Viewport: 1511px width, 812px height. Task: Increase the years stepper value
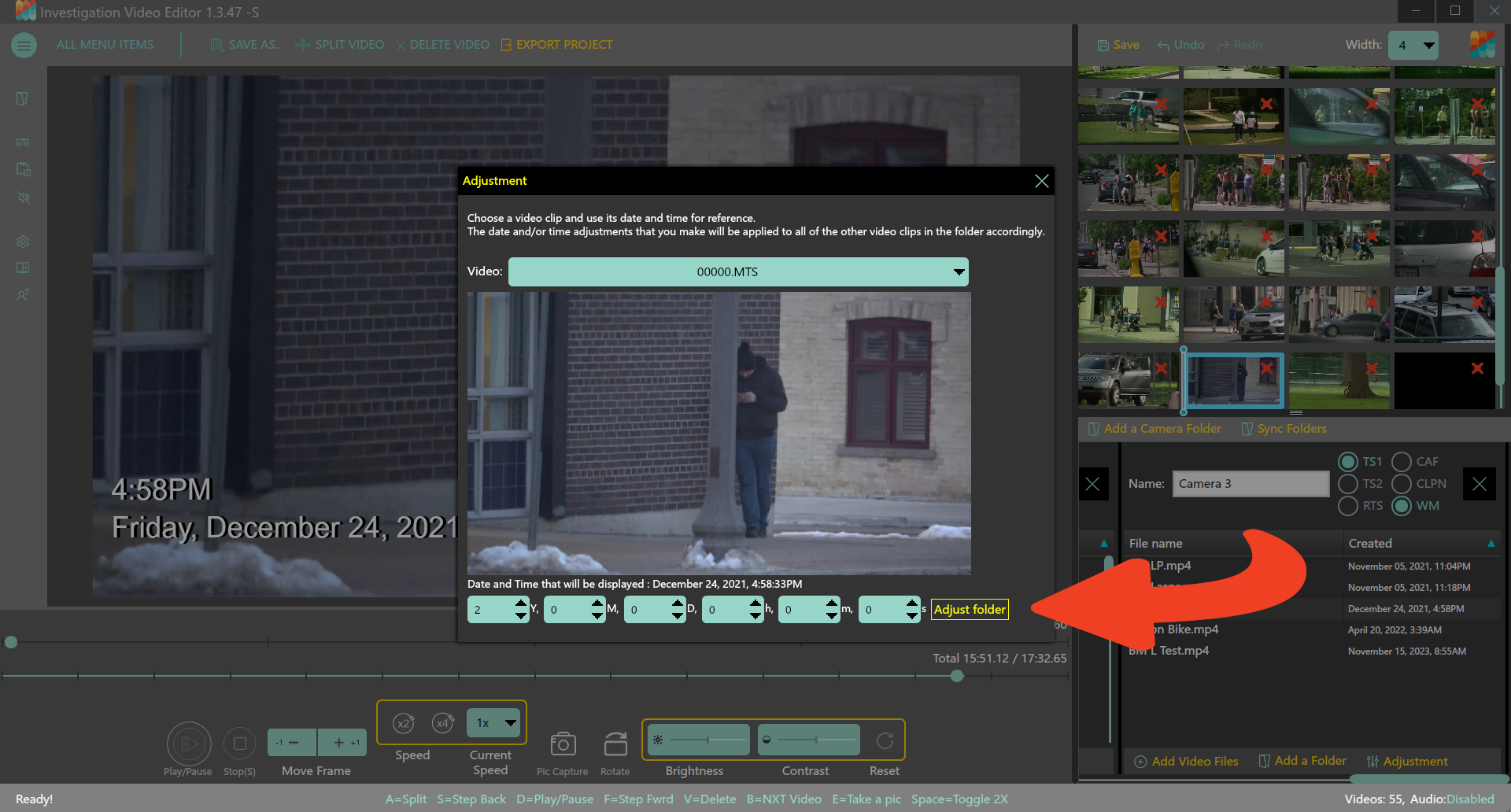pyautogui.click(x=521, y=603)
